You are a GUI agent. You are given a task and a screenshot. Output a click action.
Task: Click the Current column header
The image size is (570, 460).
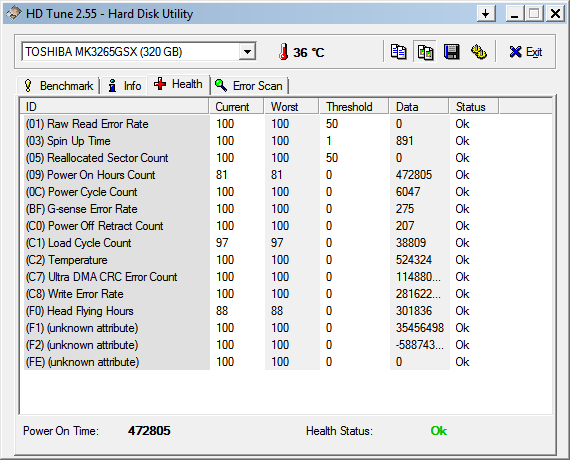click(x=237, y=107)
